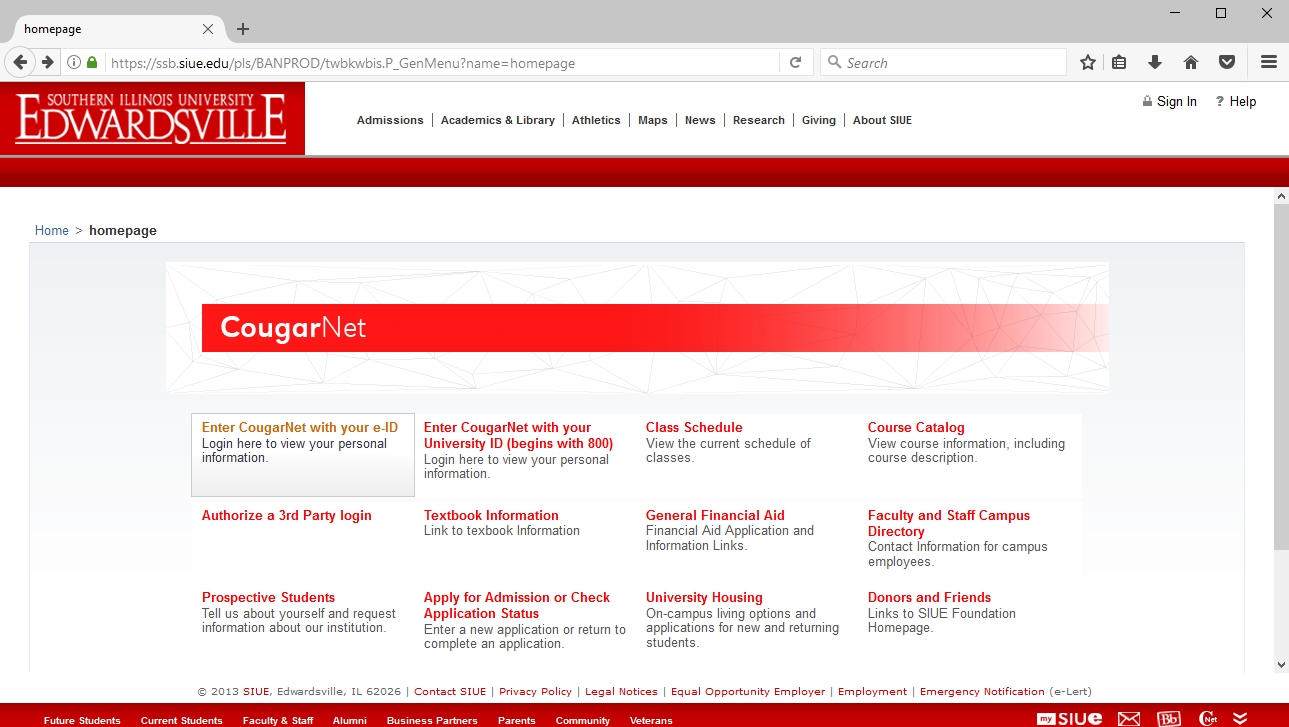Open the Firefox downloads arrow
Viewport: 1289px width, 727px height.
click(1155, 62)
